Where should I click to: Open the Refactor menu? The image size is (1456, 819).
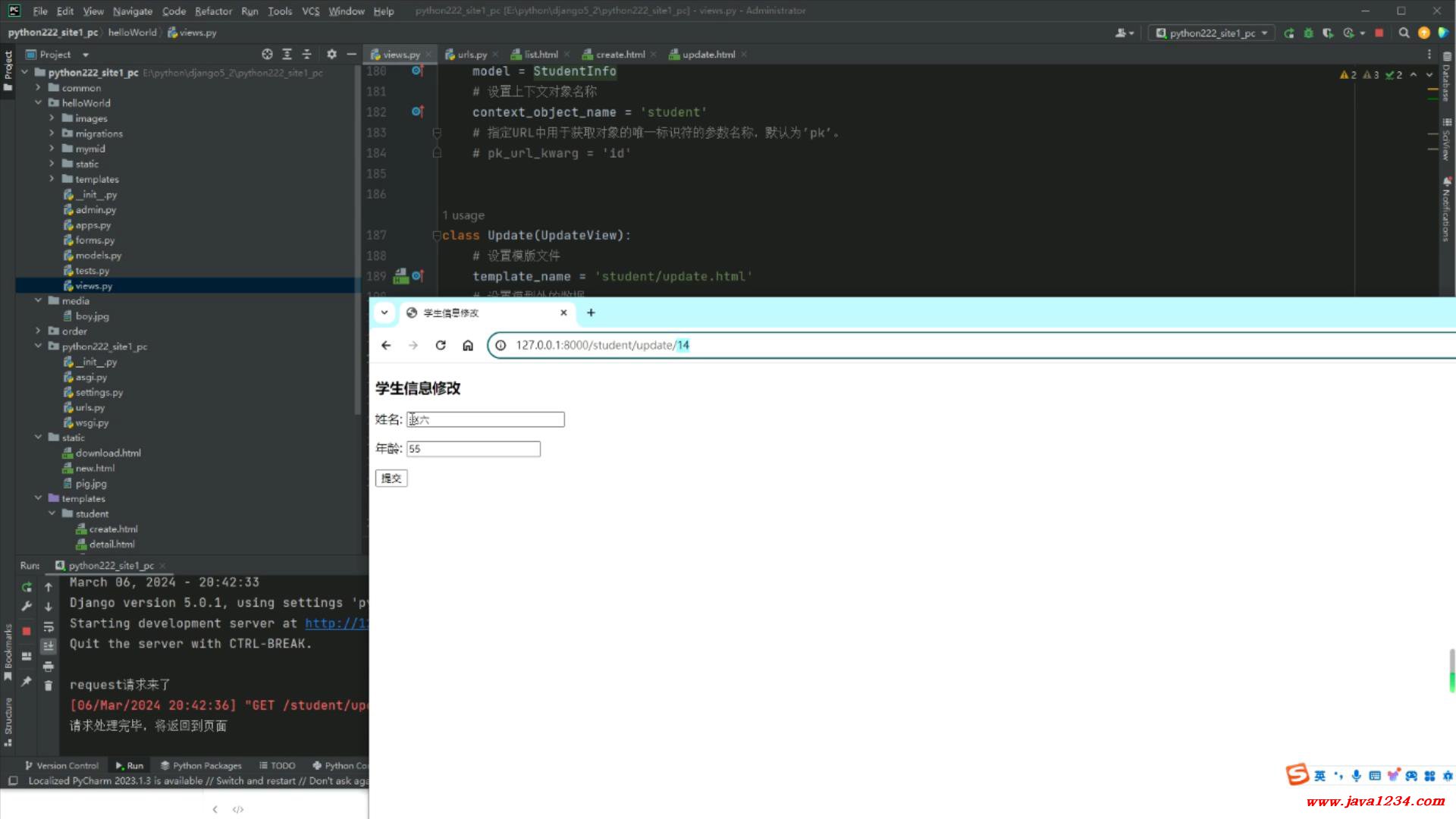point(213,11)
